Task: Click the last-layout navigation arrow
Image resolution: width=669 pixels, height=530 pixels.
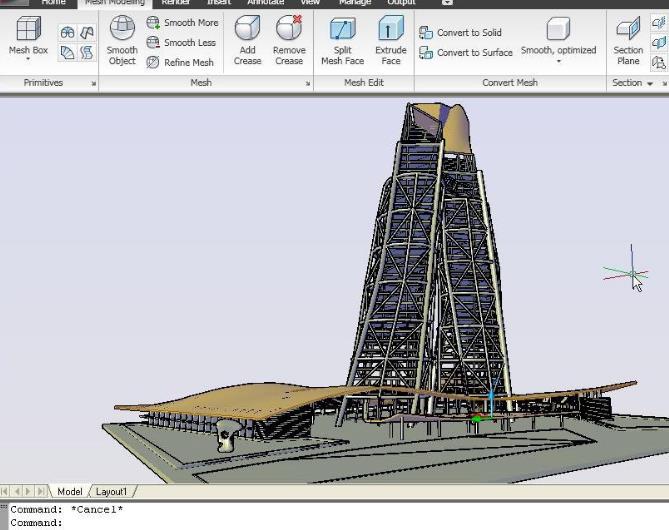Action: 41,492
